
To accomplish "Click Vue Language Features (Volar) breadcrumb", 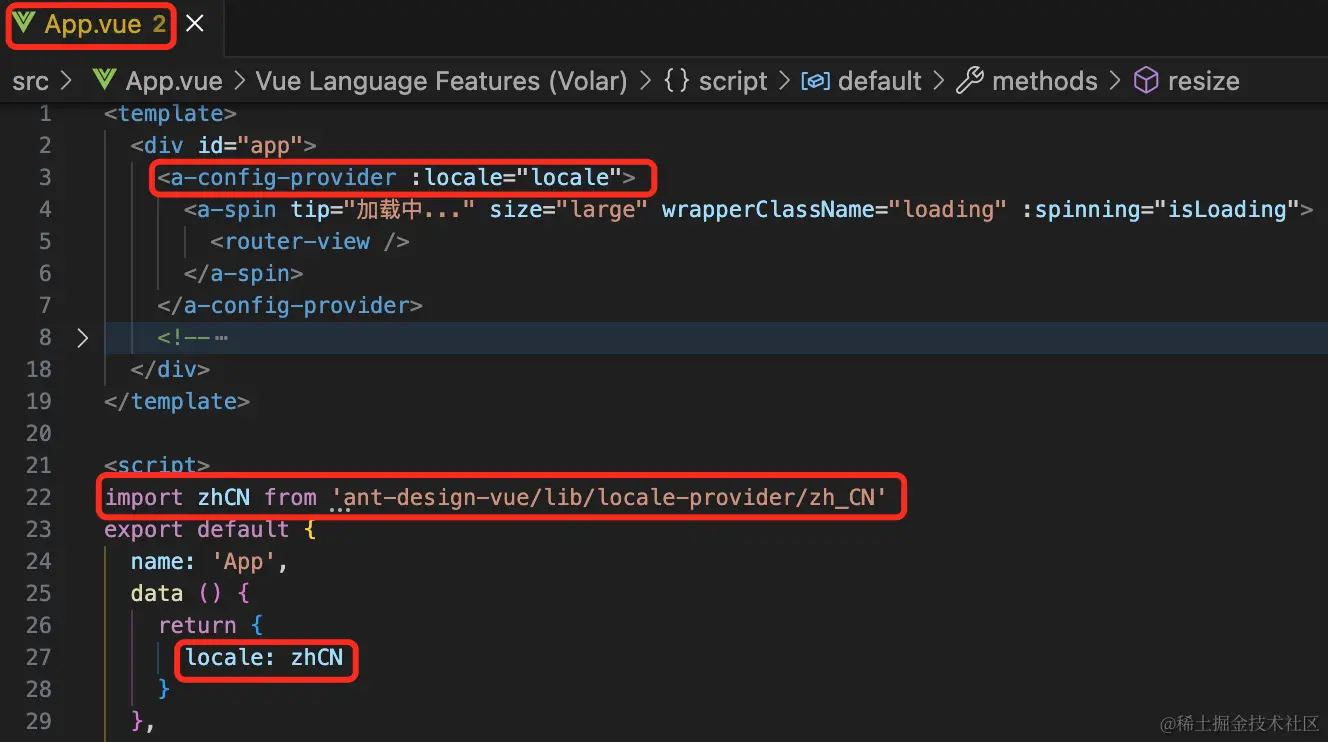I will tap(441, 81).
